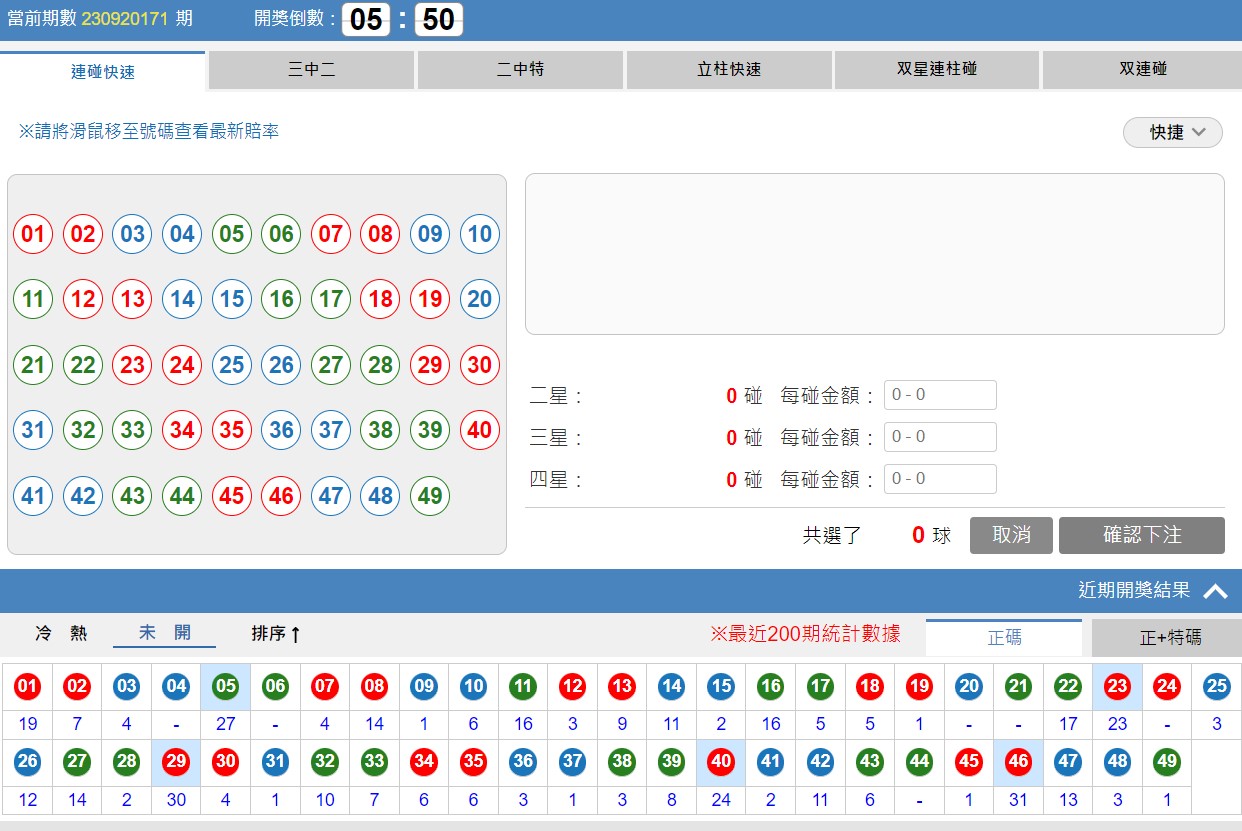Switch to the 正+特碼 tab

(x=1166, y=638)
